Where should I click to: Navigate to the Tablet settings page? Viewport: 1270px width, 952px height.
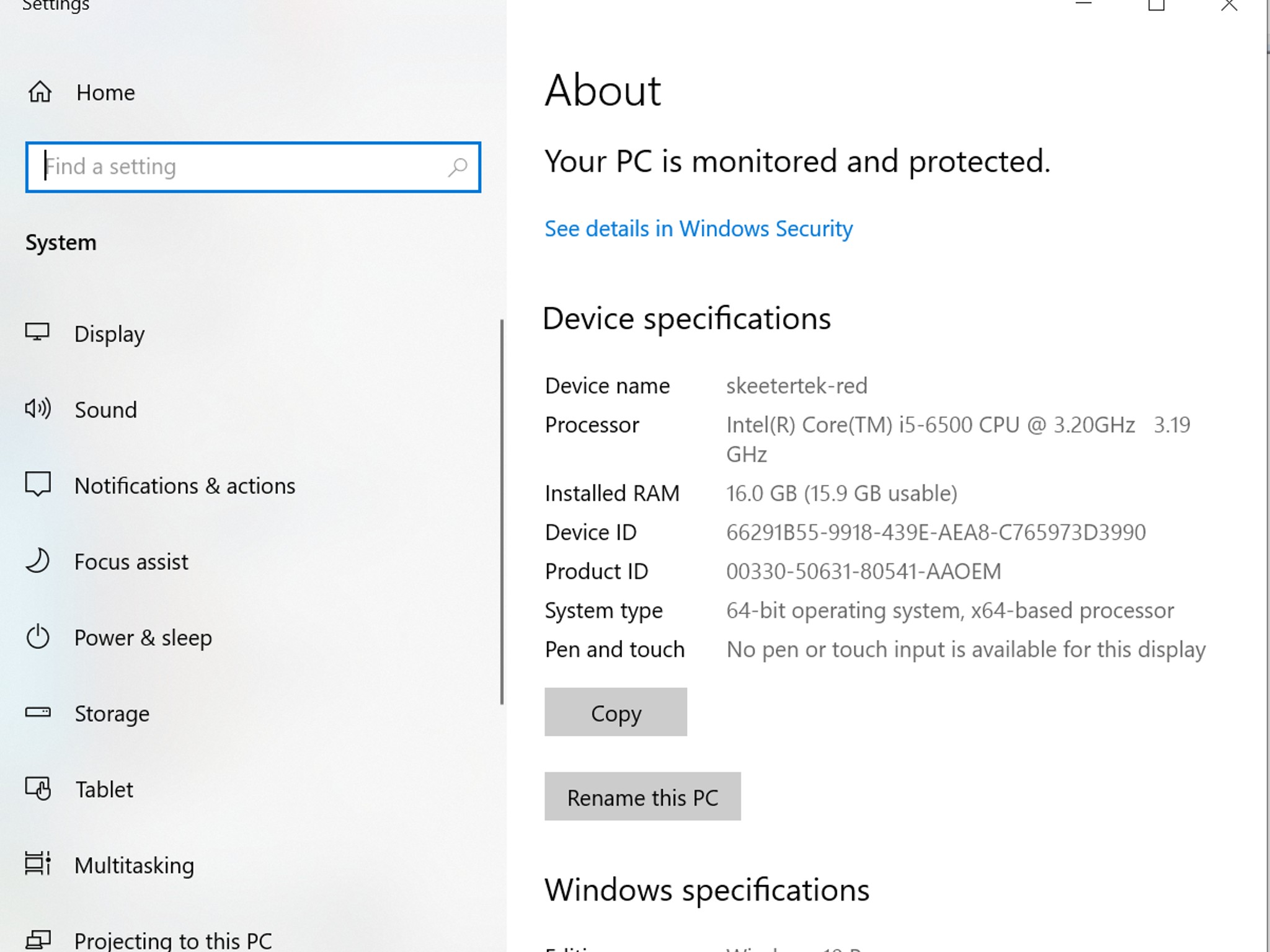click(104, 789)
